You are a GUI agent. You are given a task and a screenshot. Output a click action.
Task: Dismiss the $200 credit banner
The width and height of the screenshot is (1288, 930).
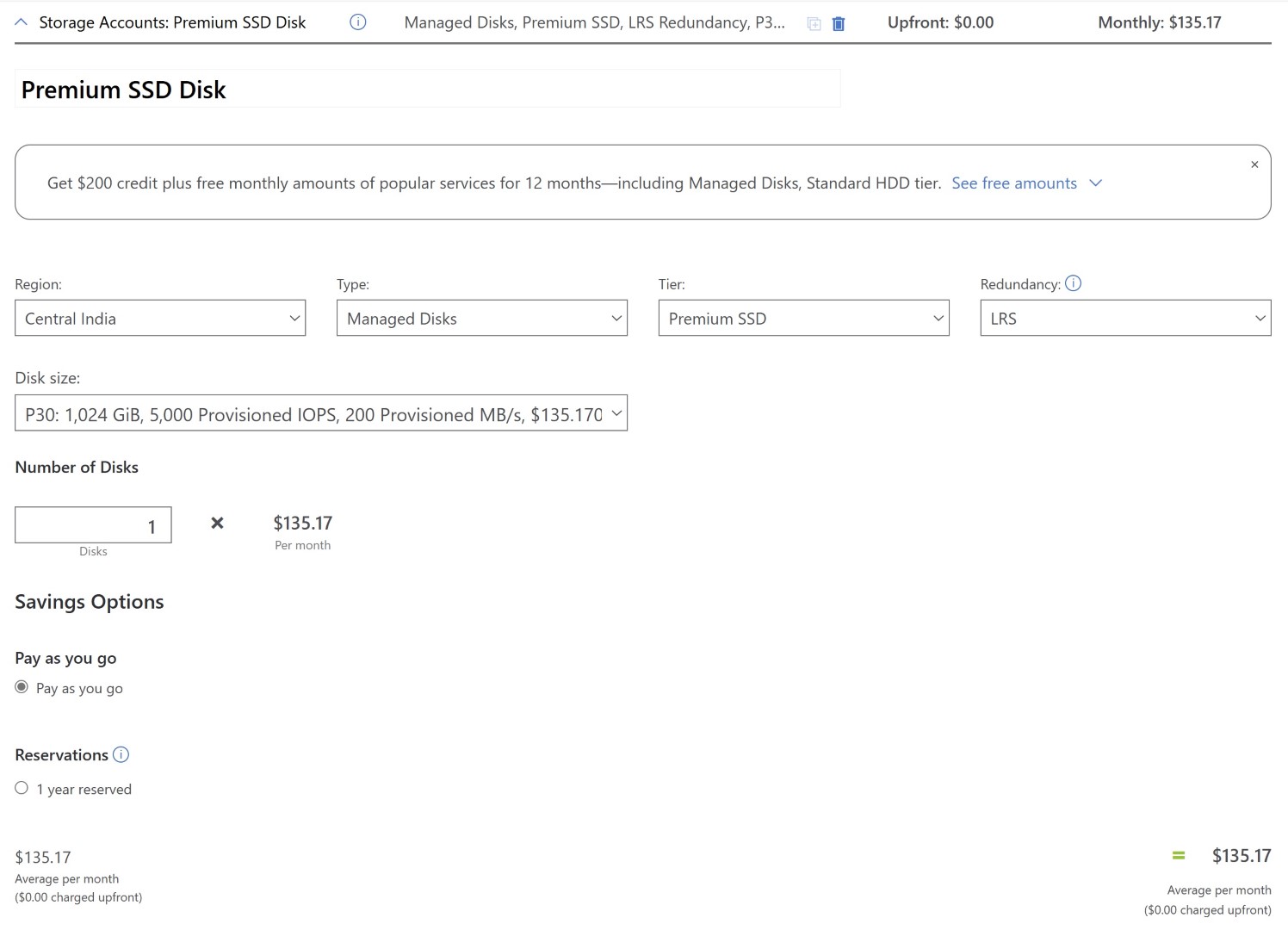(1254, 164)
